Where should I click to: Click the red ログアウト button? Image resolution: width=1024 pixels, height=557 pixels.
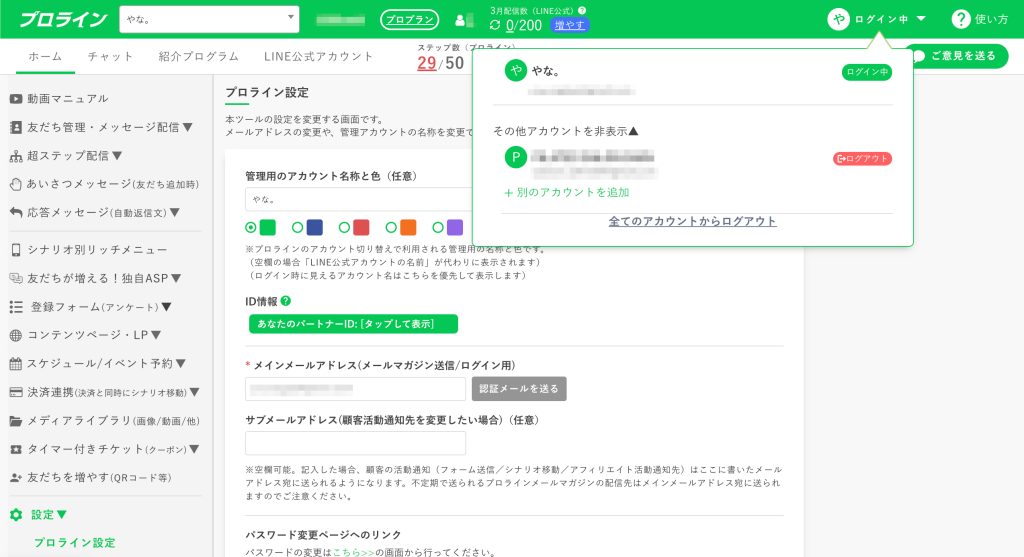(x=862, y=159)
